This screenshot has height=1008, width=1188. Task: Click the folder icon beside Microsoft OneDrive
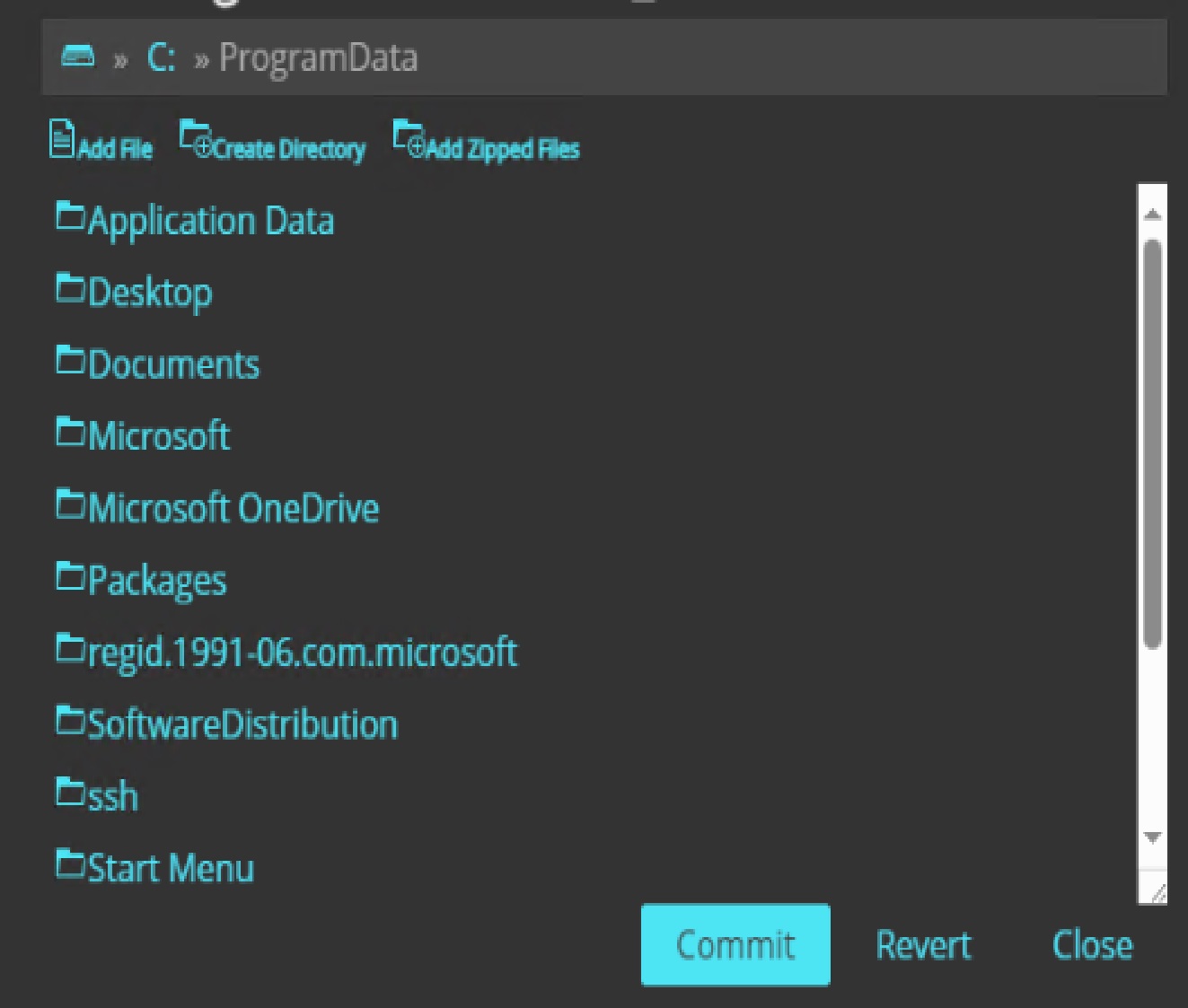(x=68, y=504)
